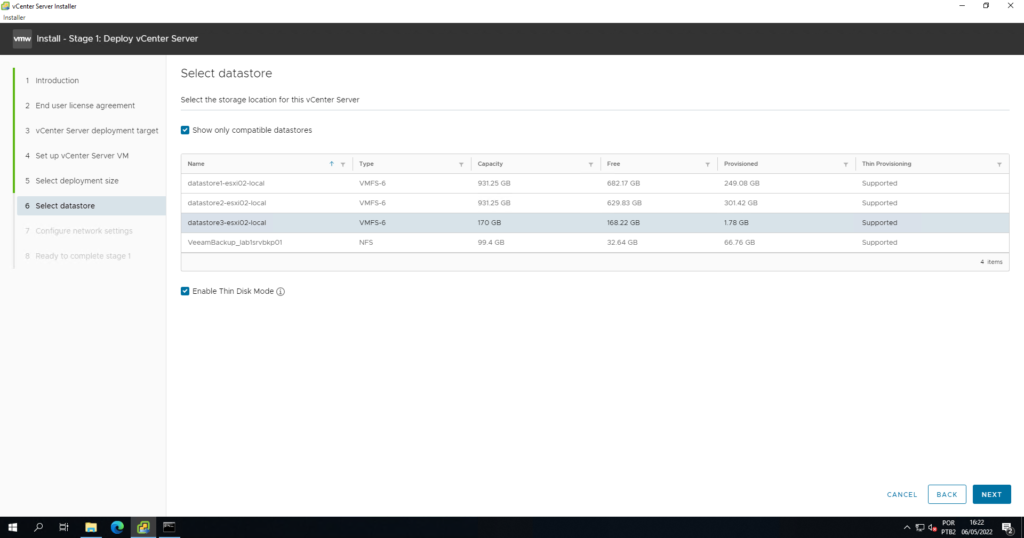Open the Installer menu

(x=14, y=18)
